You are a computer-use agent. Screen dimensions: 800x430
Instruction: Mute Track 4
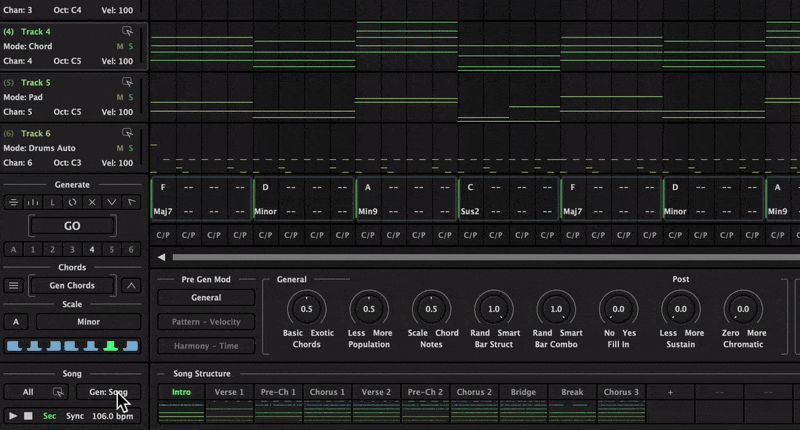120,47
